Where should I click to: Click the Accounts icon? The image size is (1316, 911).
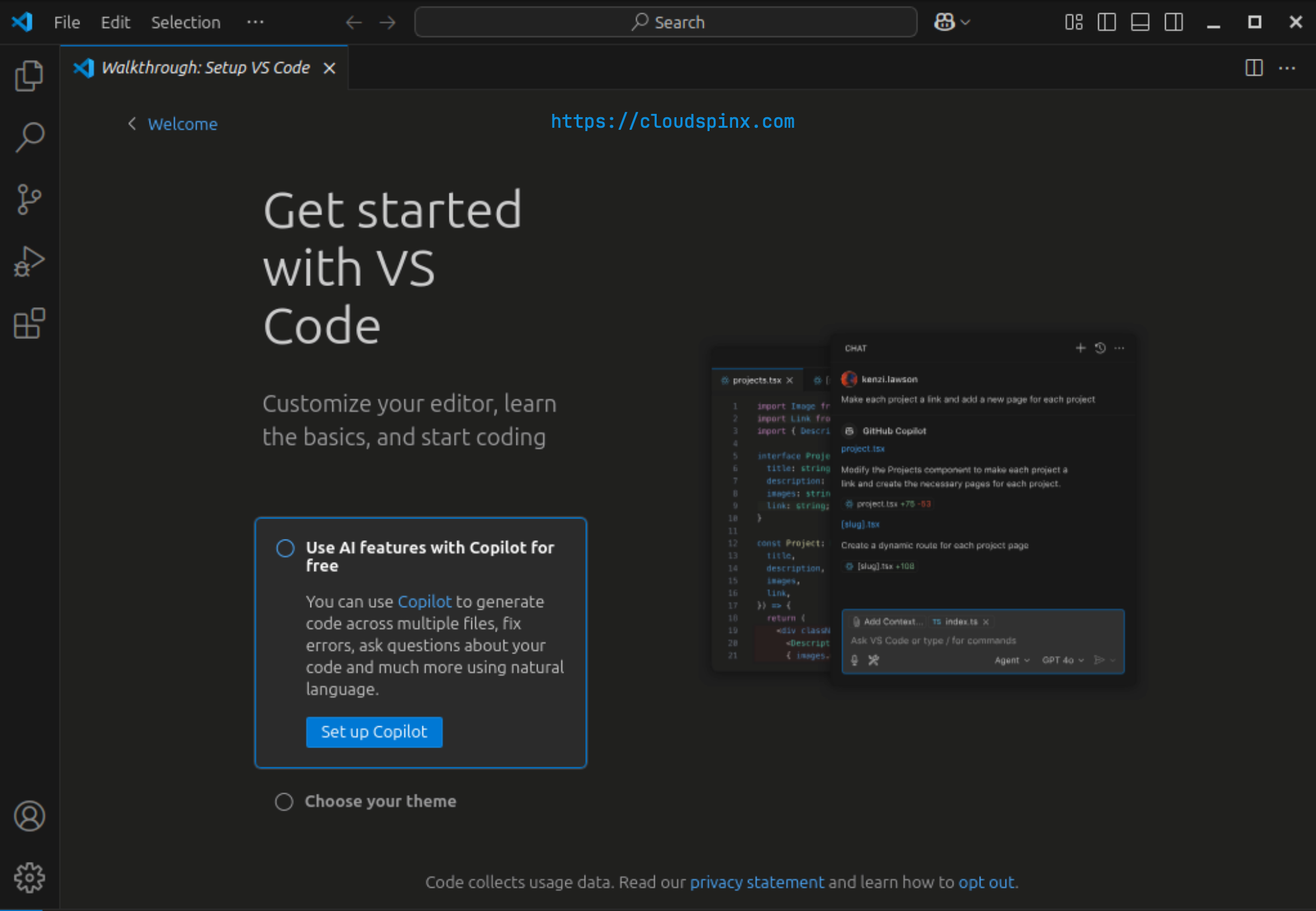point(29,816)
